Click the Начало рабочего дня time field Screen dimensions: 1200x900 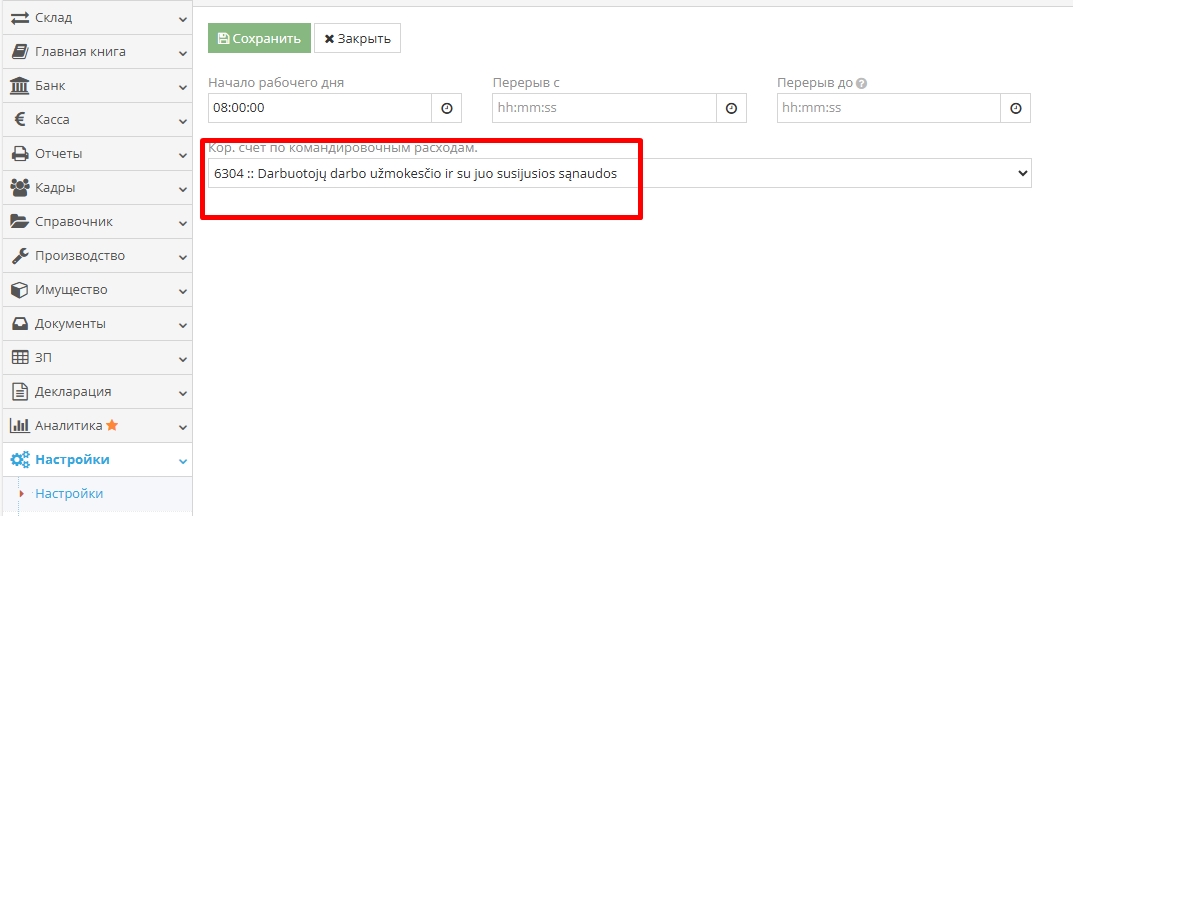coord(319,108)
